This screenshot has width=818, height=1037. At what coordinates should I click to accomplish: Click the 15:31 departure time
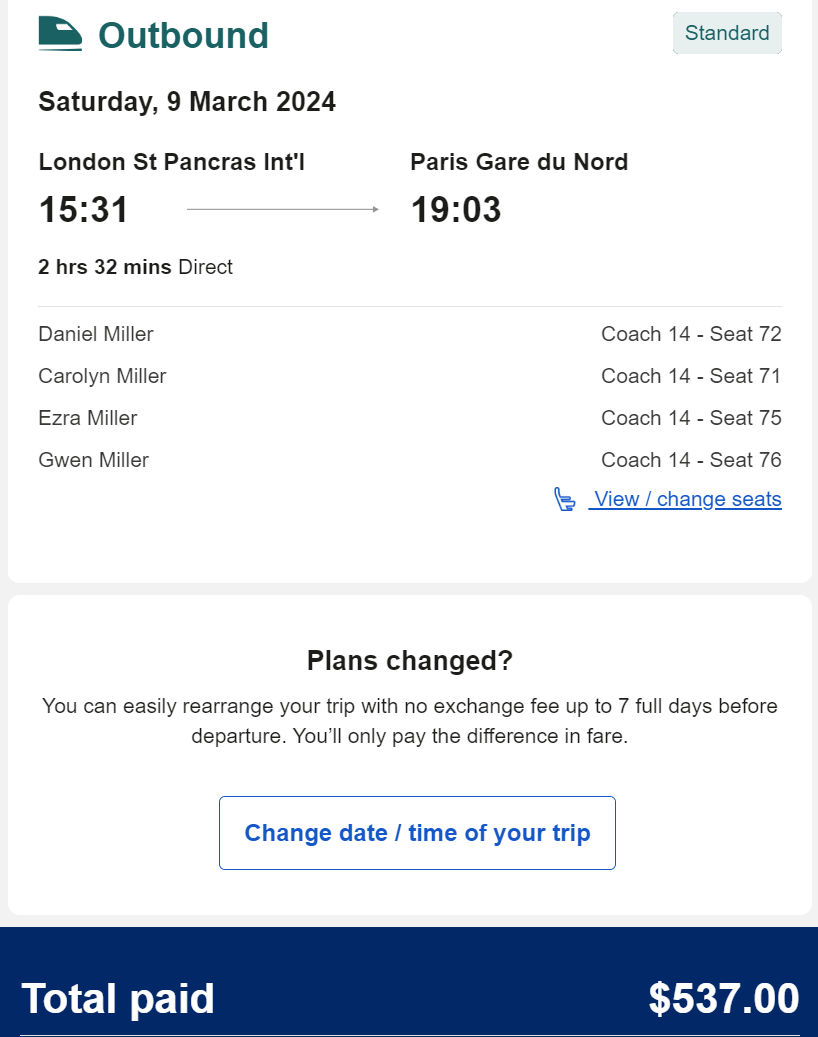coord(84,210)
